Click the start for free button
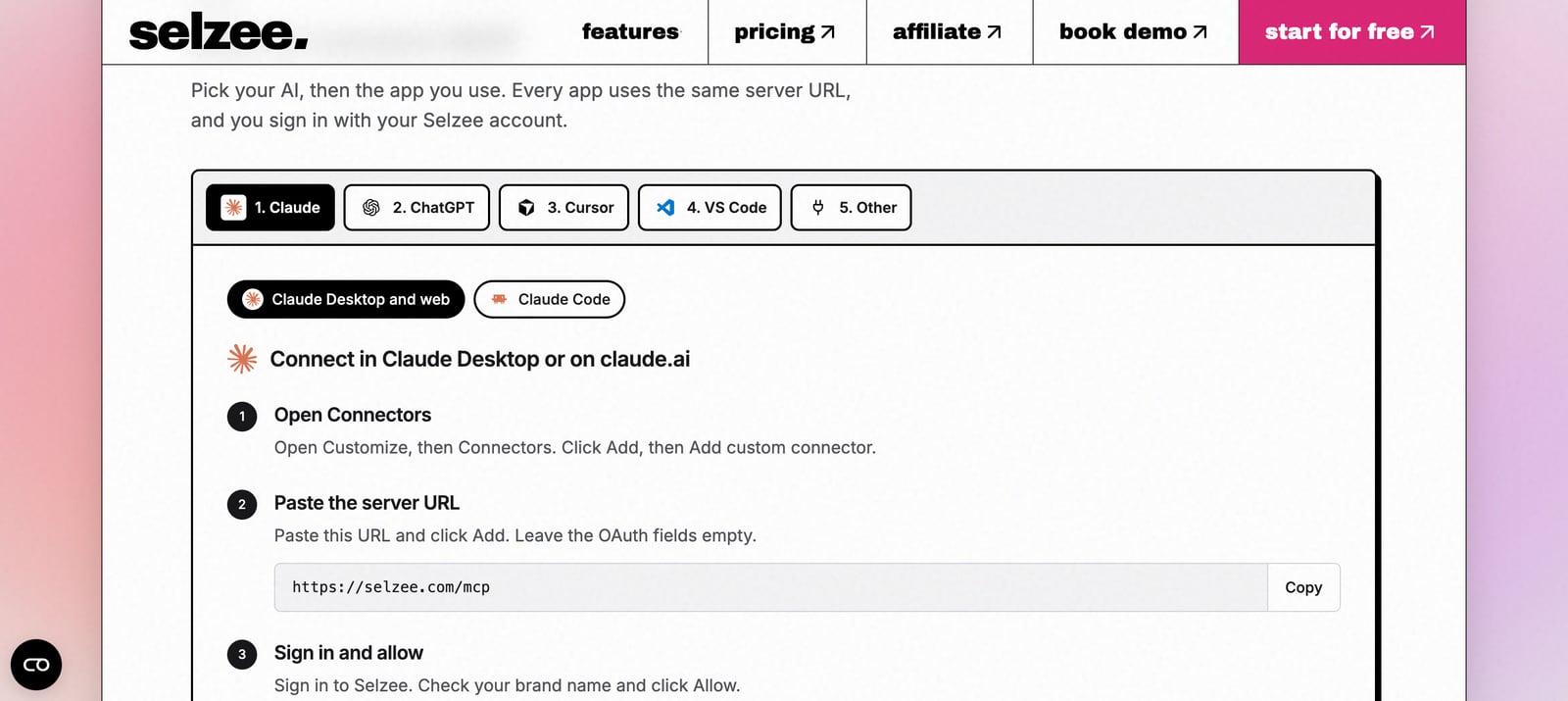The image size is (1568, 701). click(x=1351, y=31)
